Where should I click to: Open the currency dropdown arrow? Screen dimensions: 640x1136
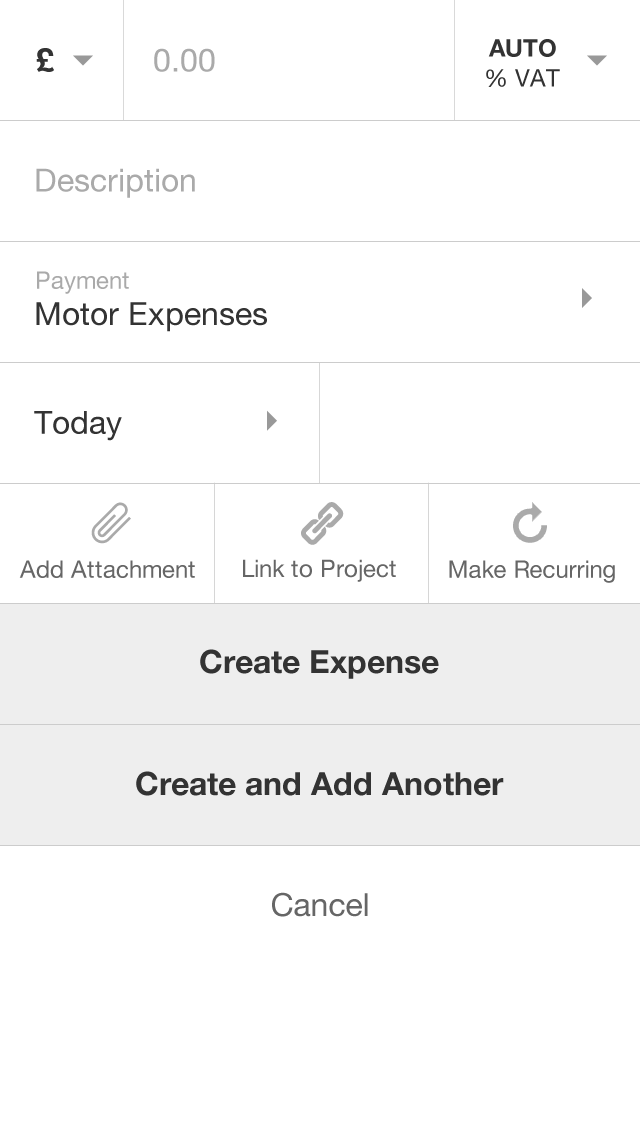(x=83, y=61)
